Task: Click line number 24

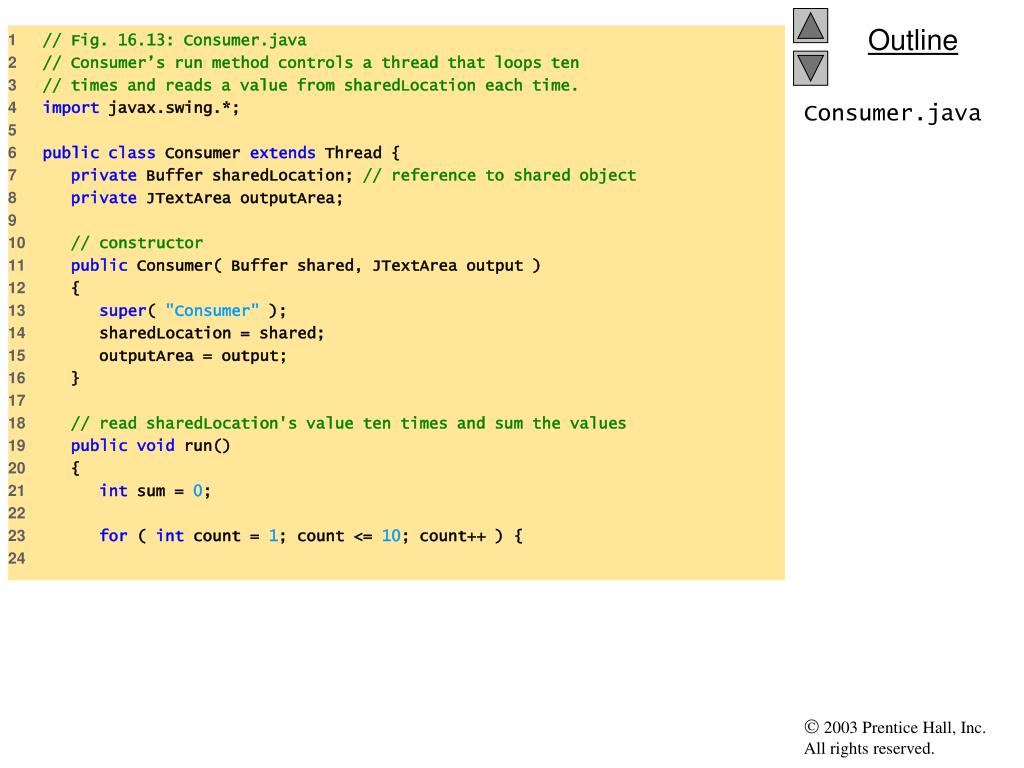Action: (17, 558)
